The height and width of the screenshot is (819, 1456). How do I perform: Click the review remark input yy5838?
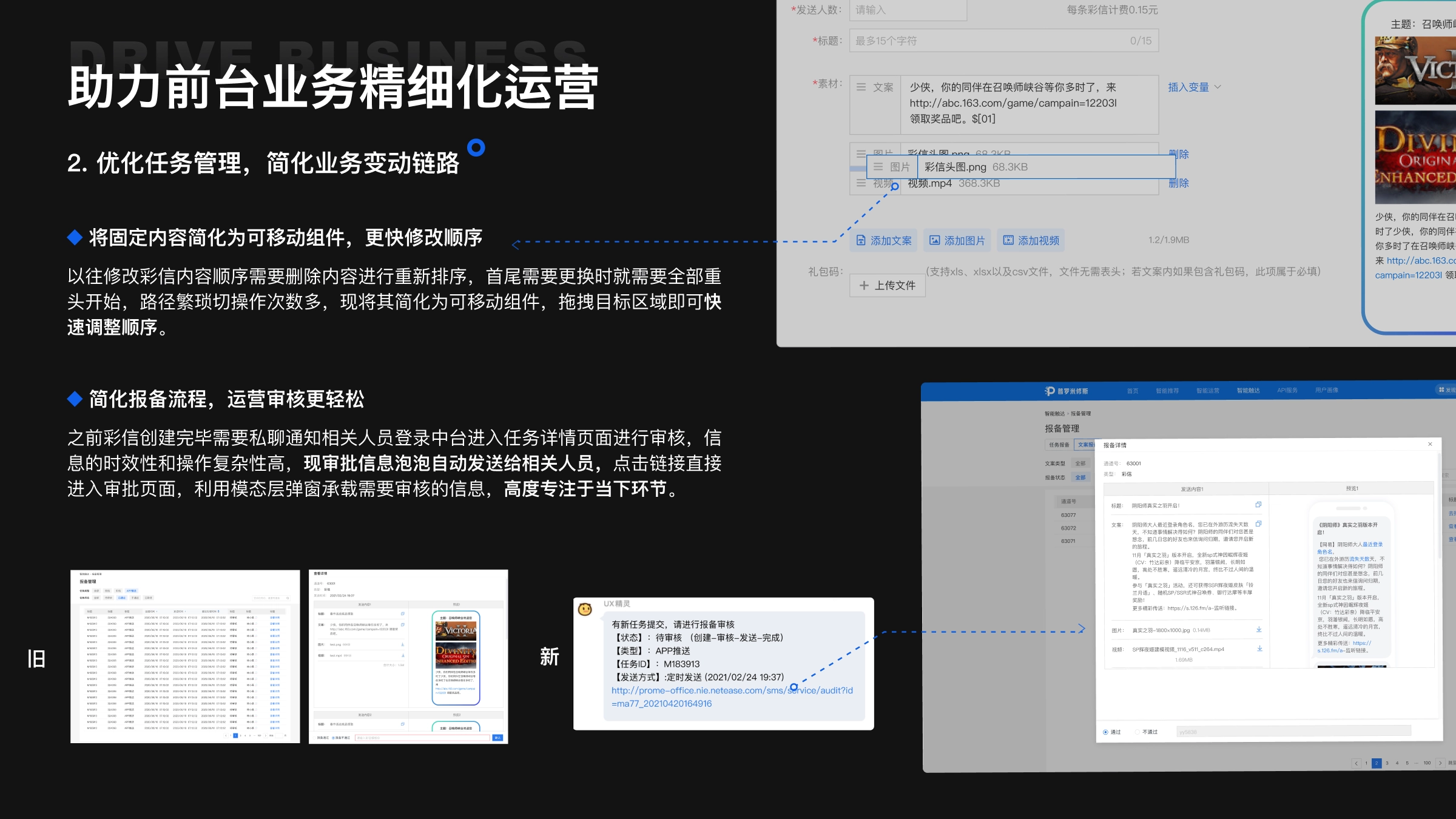click(1294, 732)
